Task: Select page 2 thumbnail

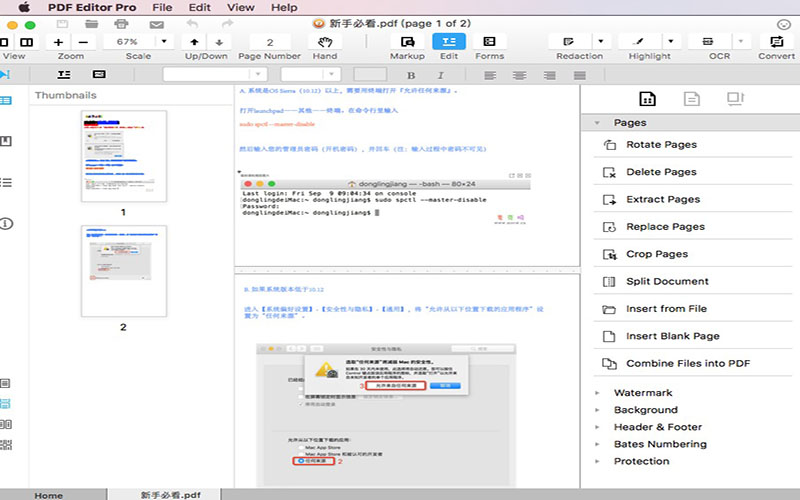Action: [x=124, y=271]
